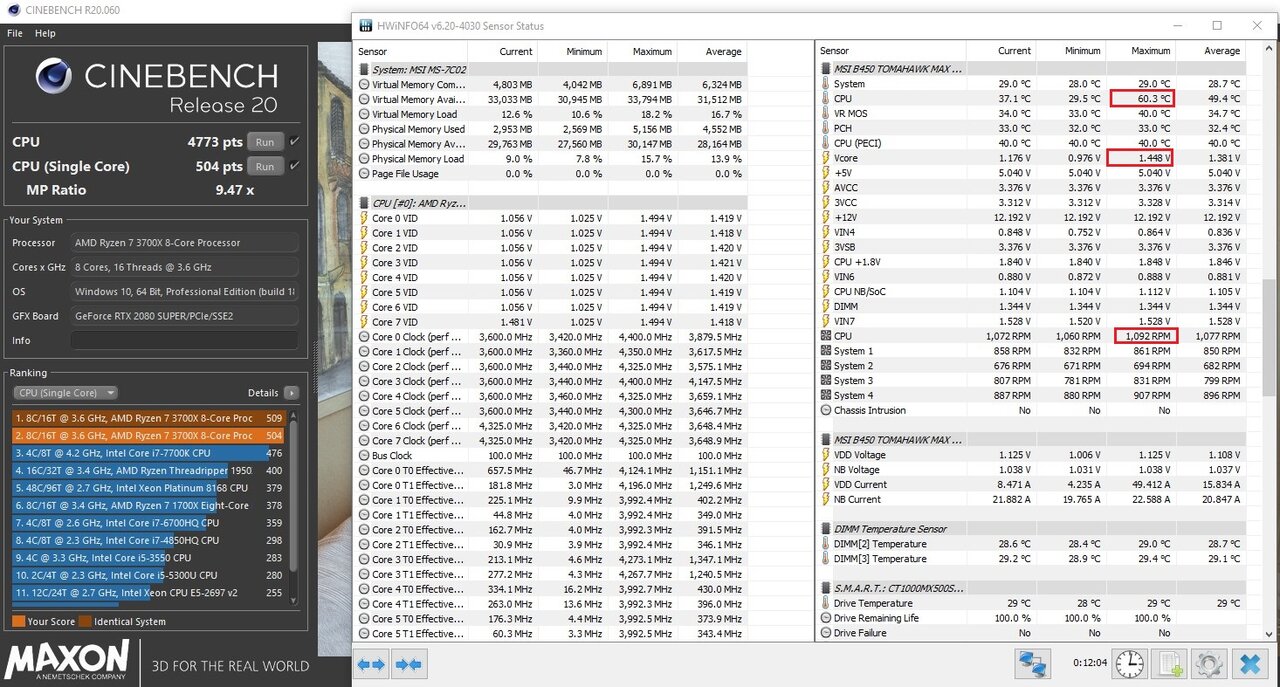Click right pane Maximum column header
The width and height of the screenshot is (1280, 687).
1141,51
